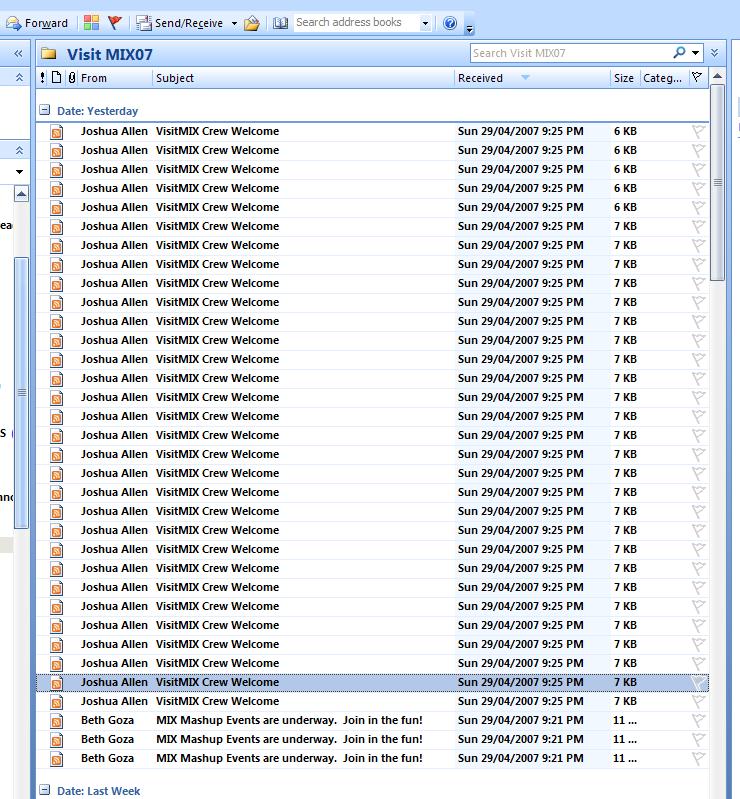Open the Categorize color squares icon
The image size is (740, 799).
tap(91, 23)
